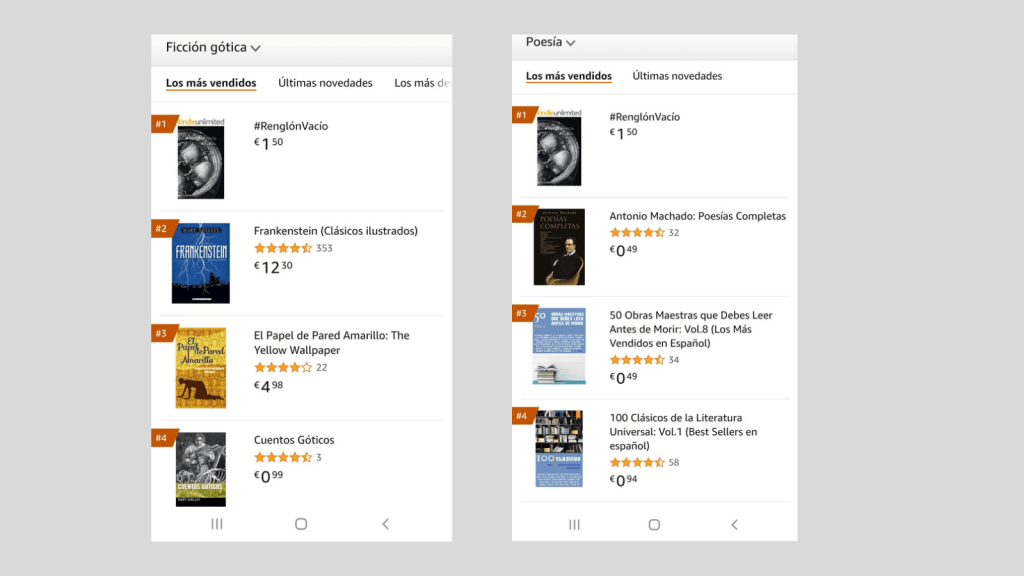Tap Android home icon in right phone
This screenshot has width=1024, height=576.
[x=654, y=525]
